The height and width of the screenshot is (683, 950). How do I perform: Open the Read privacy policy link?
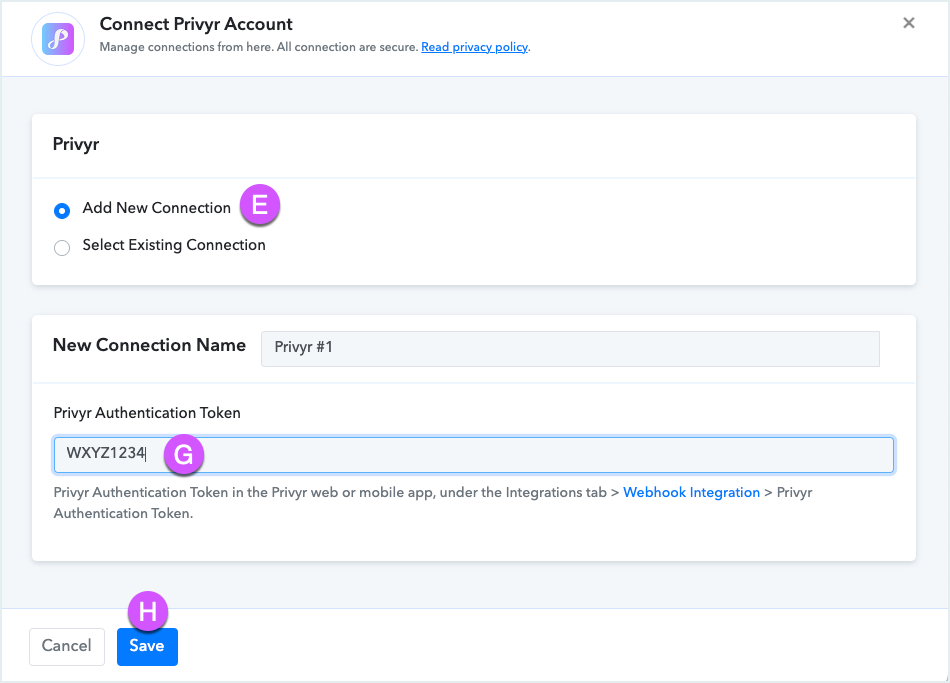pos(474,47)
